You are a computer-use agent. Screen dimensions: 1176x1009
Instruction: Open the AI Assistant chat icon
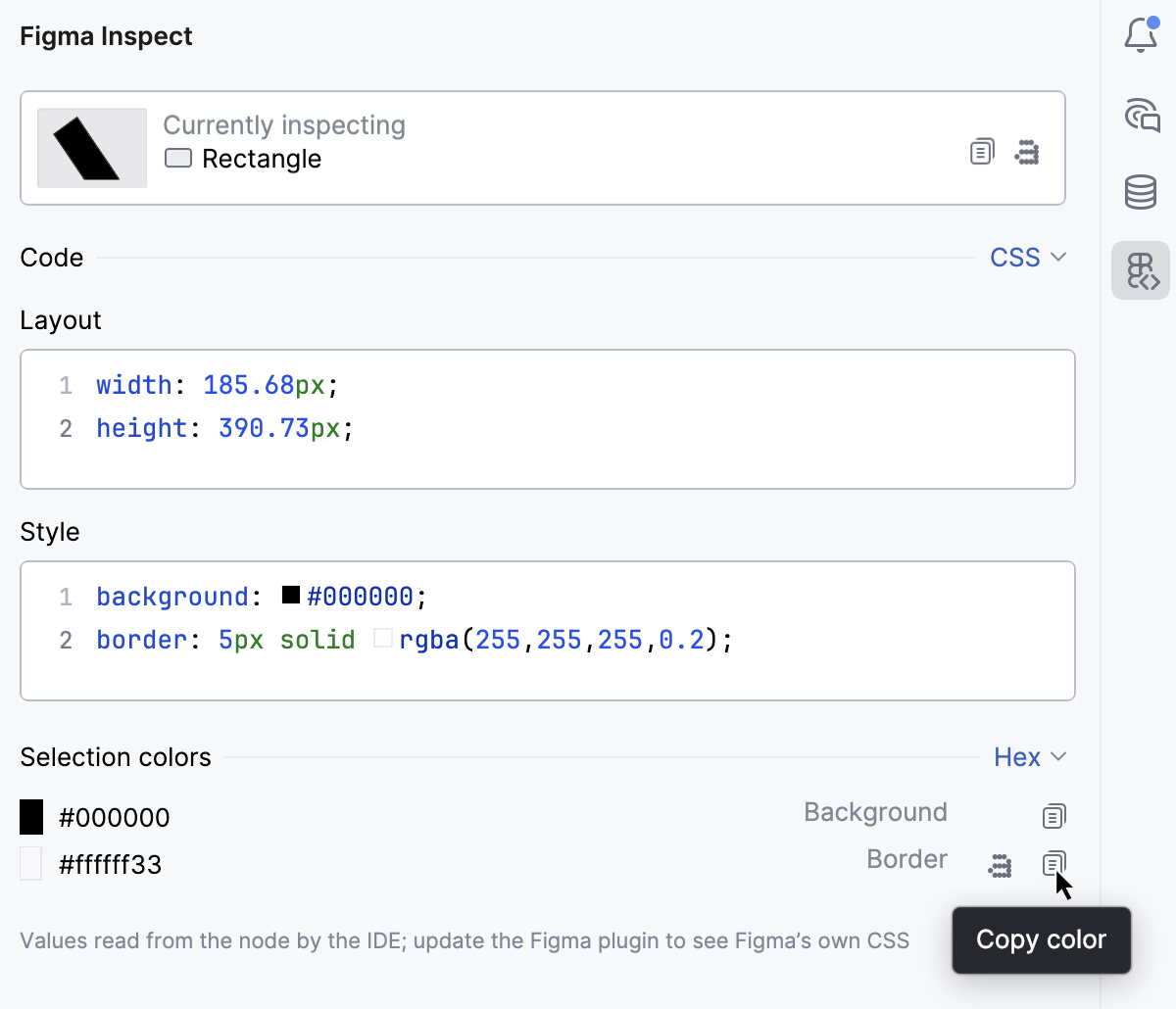[1142, 115]
